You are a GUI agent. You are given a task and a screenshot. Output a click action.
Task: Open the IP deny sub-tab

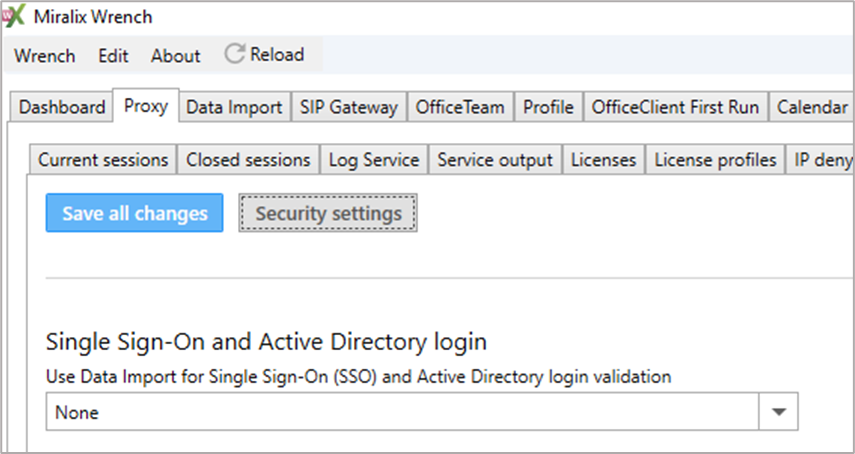(820, 160)
